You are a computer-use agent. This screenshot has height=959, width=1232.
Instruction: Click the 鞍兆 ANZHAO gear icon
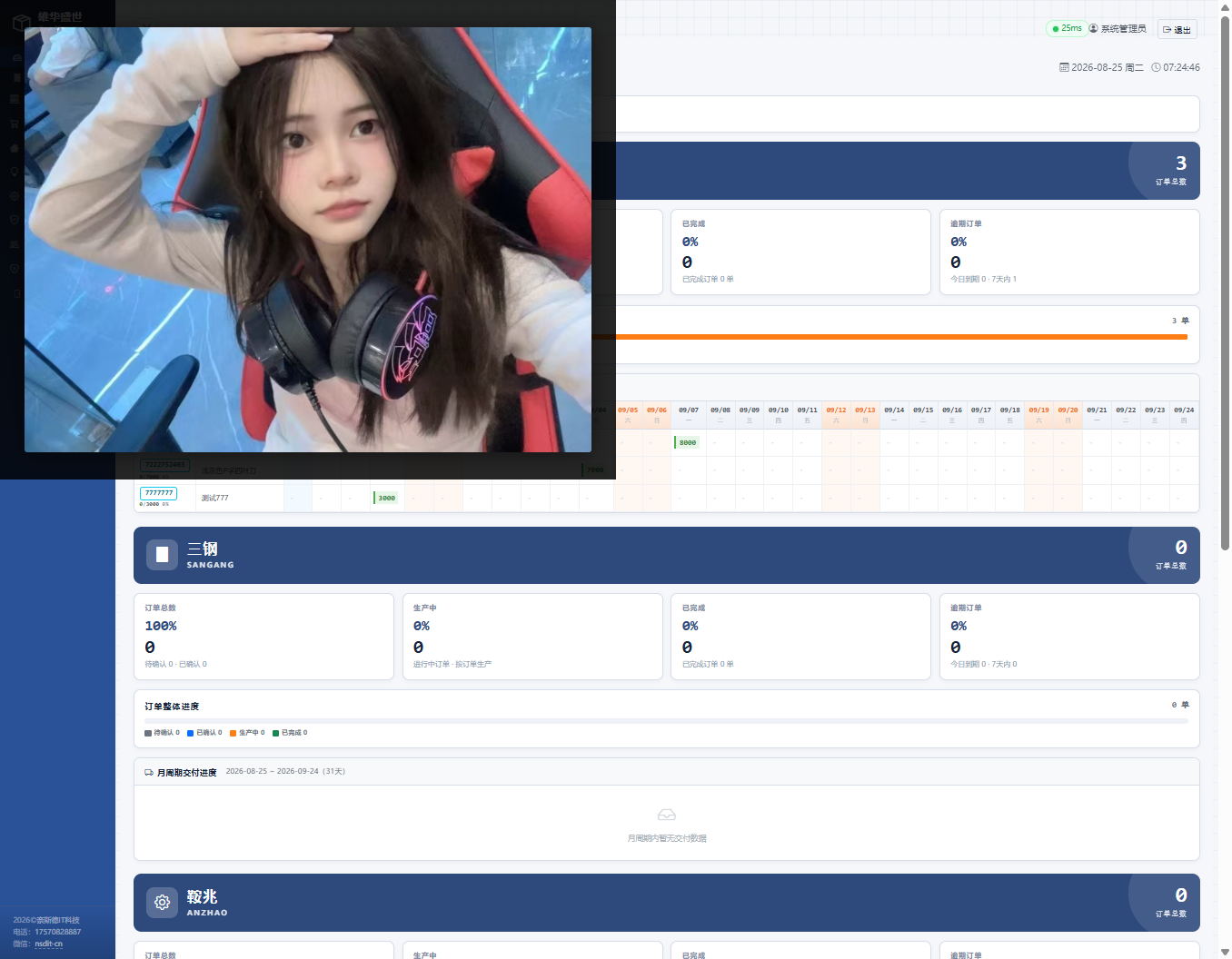pyautogui.click(x=162, y=903)
